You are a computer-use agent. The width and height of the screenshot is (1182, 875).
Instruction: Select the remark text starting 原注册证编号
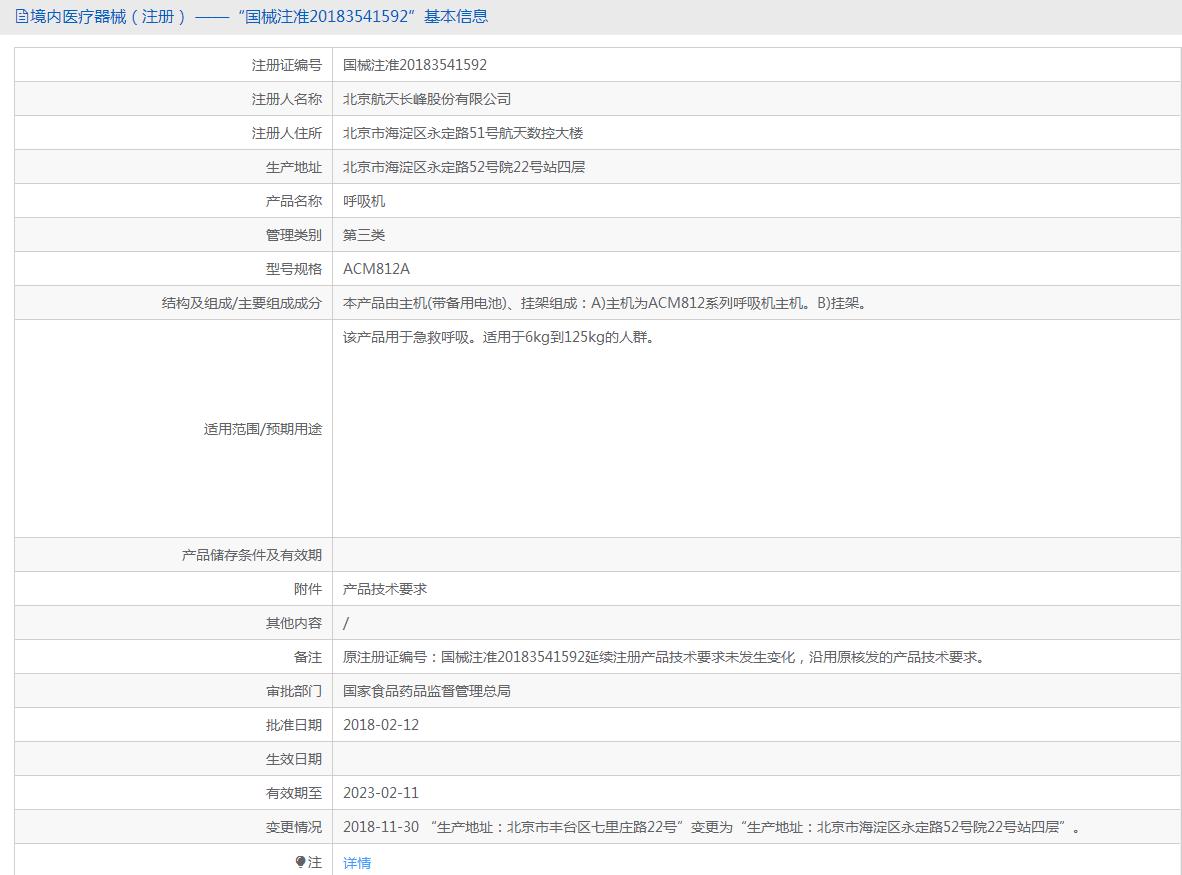coord(664,656)
